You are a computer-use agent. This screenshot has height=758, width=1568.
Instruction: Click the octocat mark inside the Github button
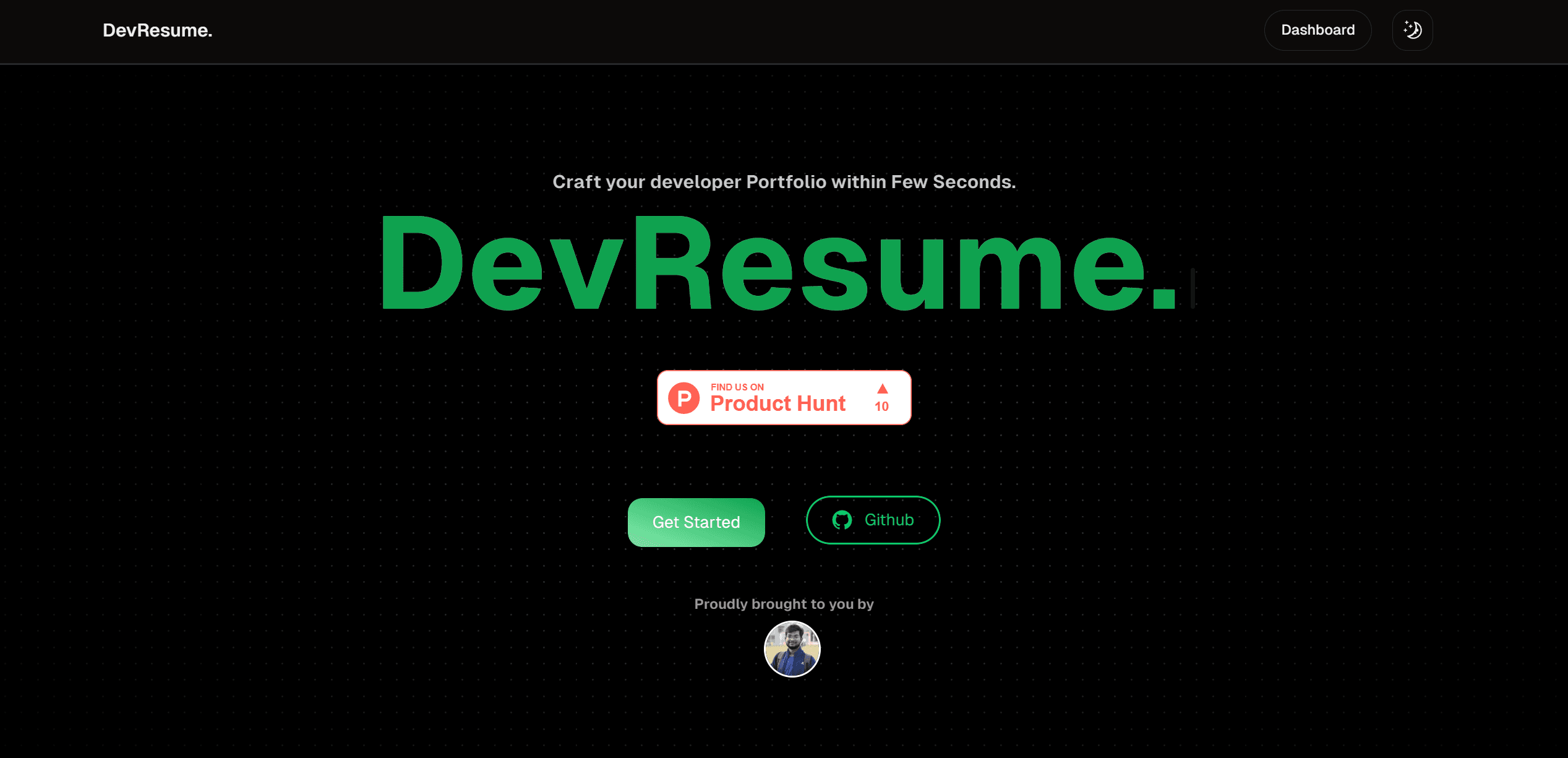pyautogui.click(x=842, y=520)
